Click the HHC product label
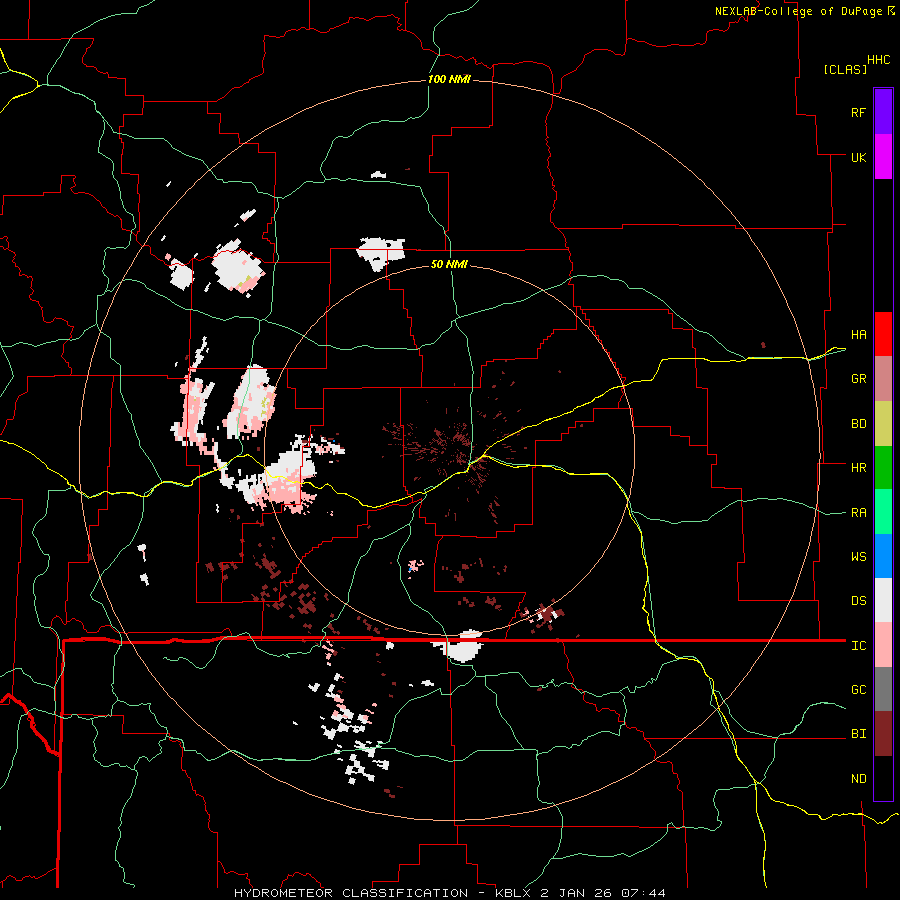 point(879,60)
